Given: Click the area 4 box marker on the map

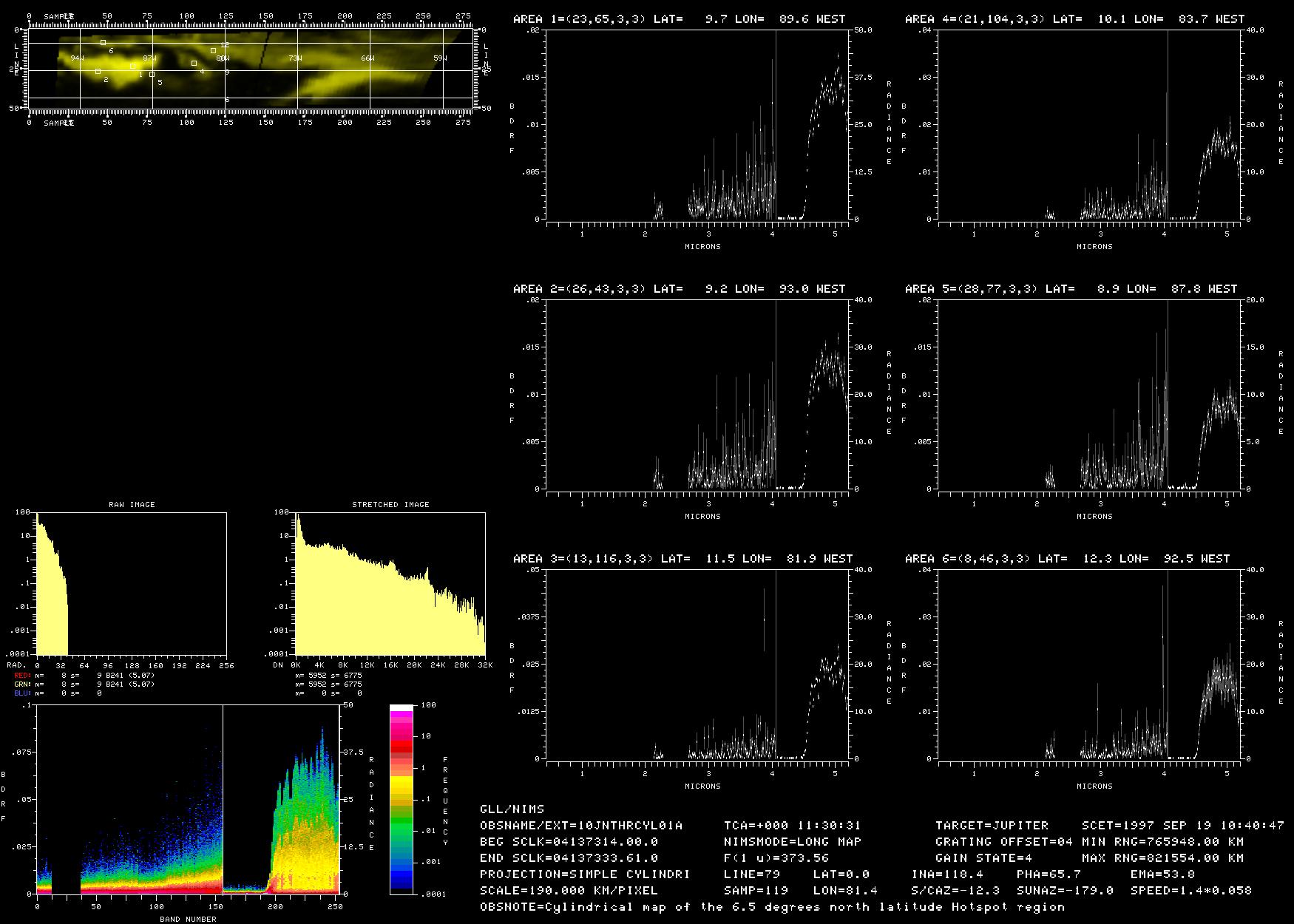Looking at the screenshot, I should [x=194, y=64].
